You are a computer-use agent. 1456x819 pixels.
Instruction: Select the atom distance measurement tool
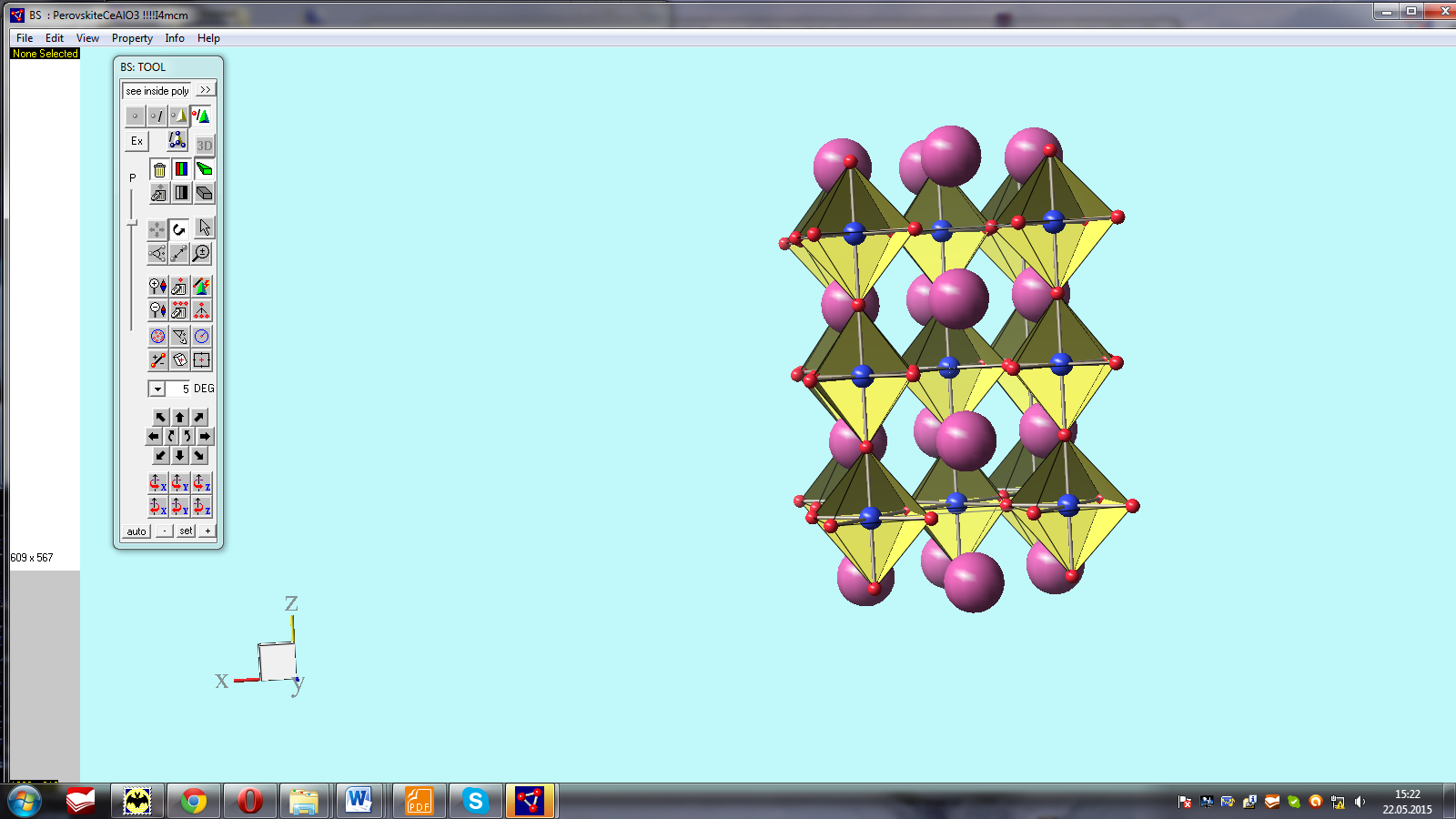click(x=179, y=253)
